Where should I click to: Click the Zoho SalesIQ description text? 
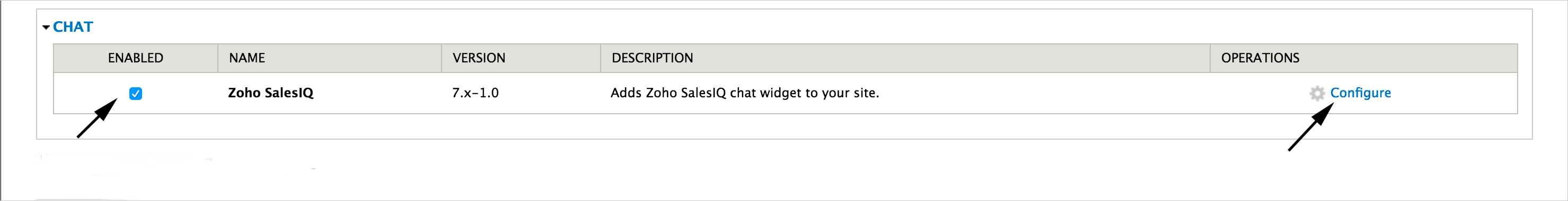coord(745,93)
